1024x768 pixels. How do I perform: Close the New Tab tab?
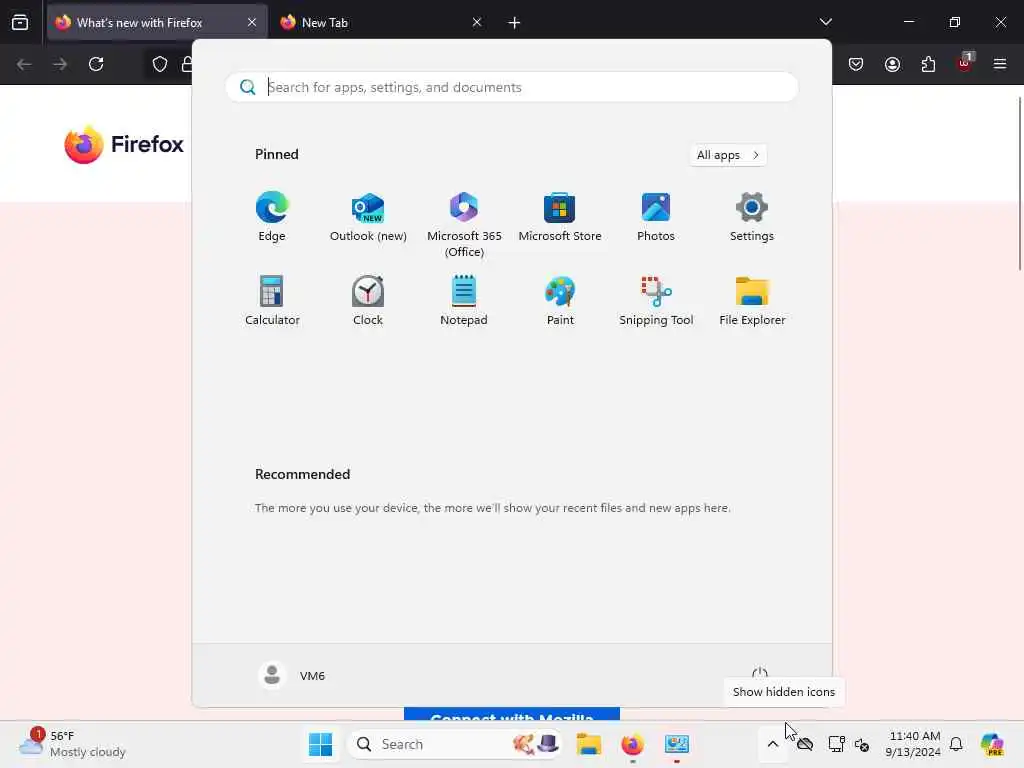click(477, 23)
